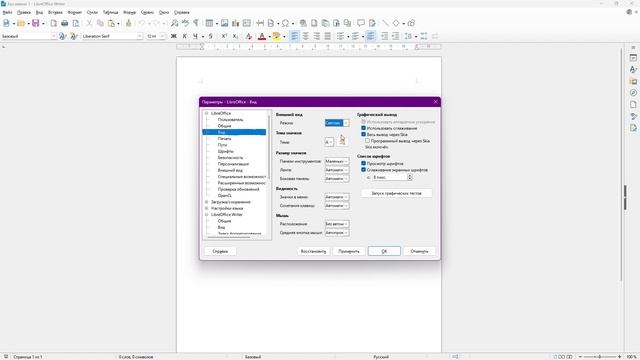This screenshot has height=360, width=640.
Task: Open the Menu icons visibility dropdown
Action: [337, 197]
